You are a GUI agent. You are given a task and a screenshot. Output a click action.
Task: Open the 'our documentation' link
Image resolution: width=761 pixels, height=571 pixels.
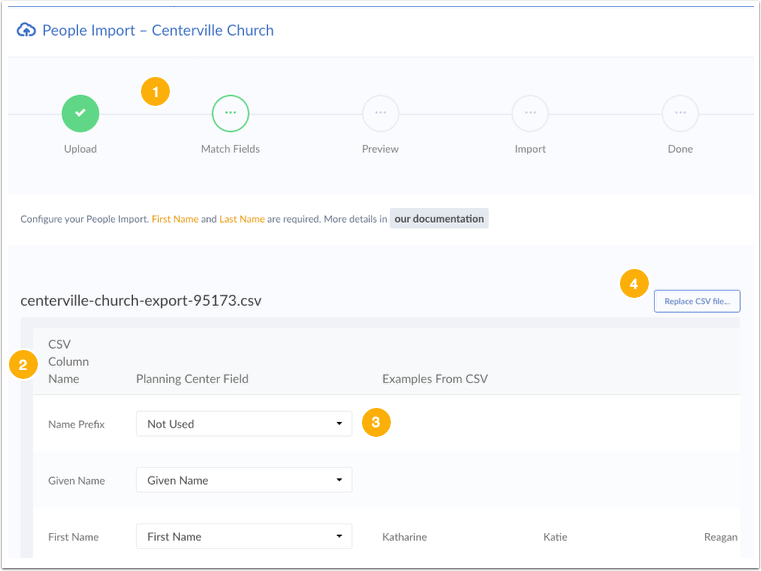439,219
